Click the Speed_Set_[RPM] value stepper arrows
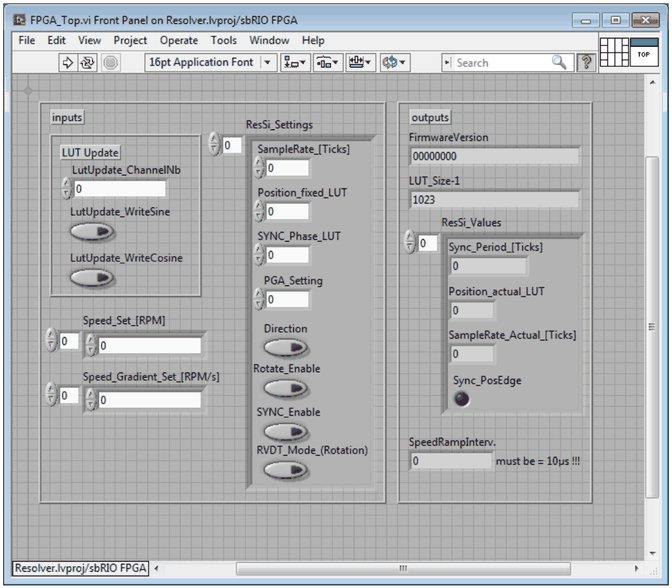This screenshot has width=672, height=588. click(90, 345)
